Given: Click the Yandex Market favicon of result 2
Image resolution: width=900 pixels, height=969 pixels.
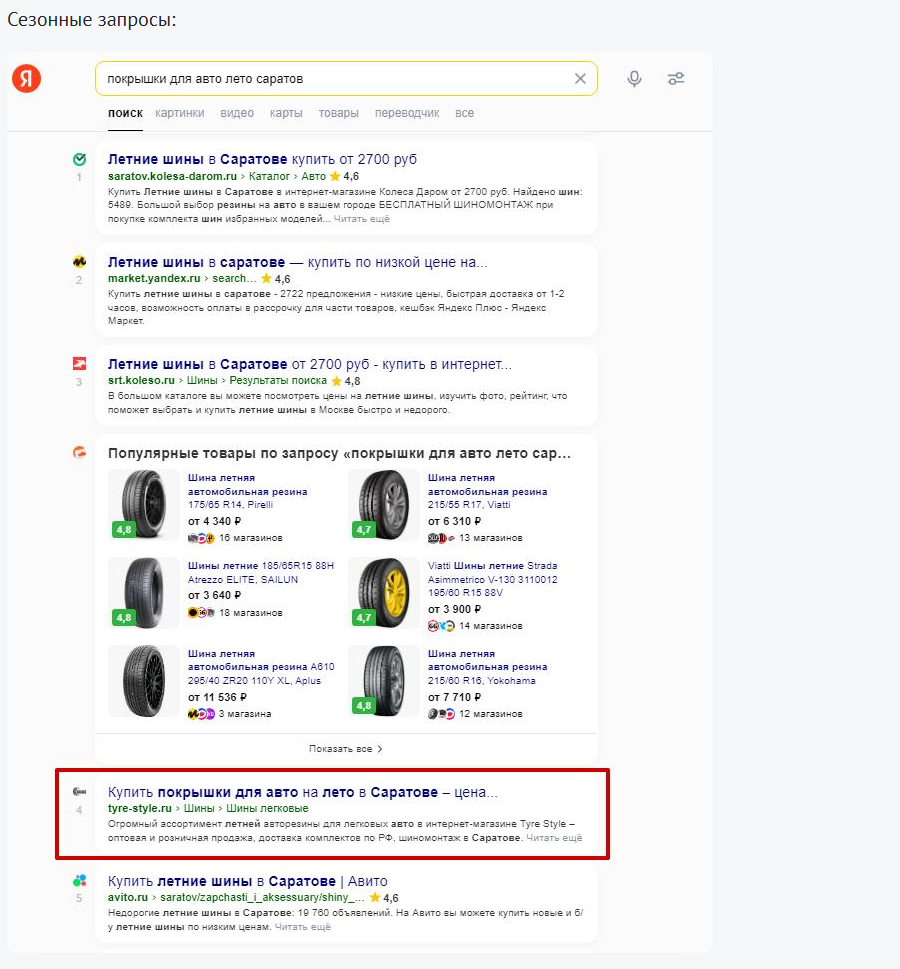Looking at the screenshot, I should tap(79, 261).
